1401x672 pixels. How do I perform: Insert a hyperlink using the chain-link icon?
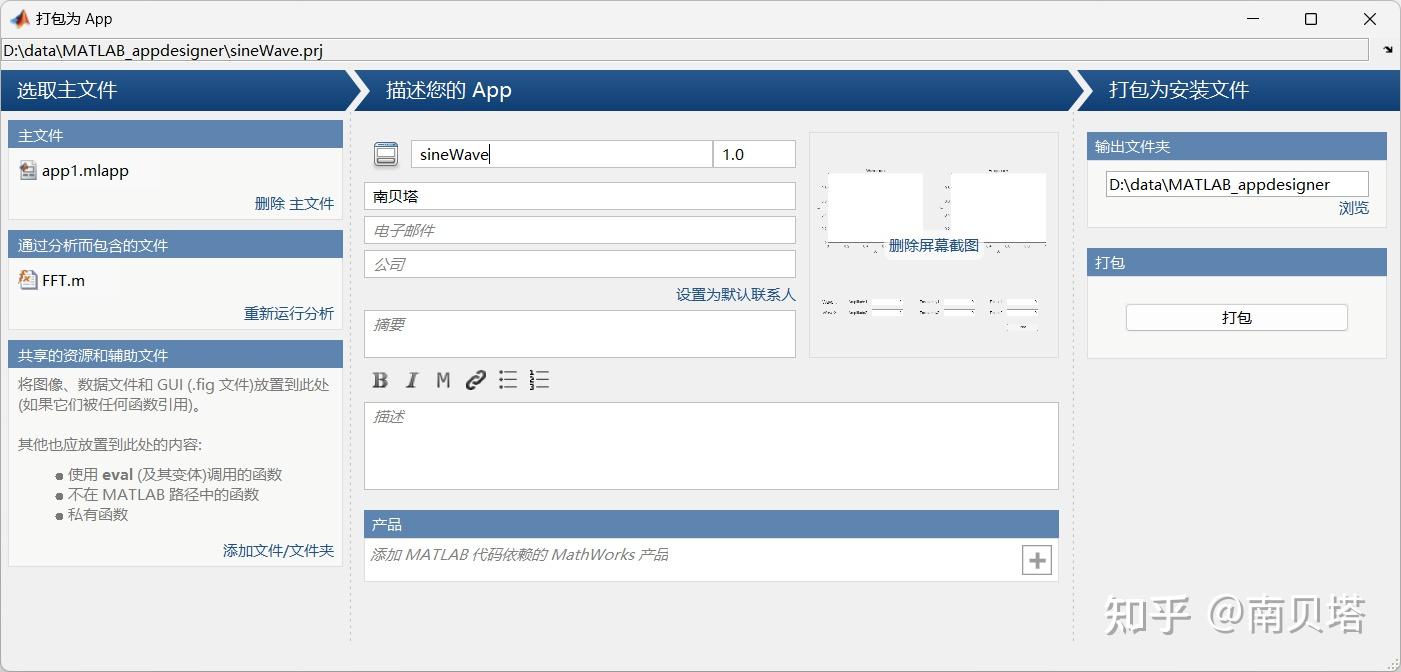click(475, 380)
